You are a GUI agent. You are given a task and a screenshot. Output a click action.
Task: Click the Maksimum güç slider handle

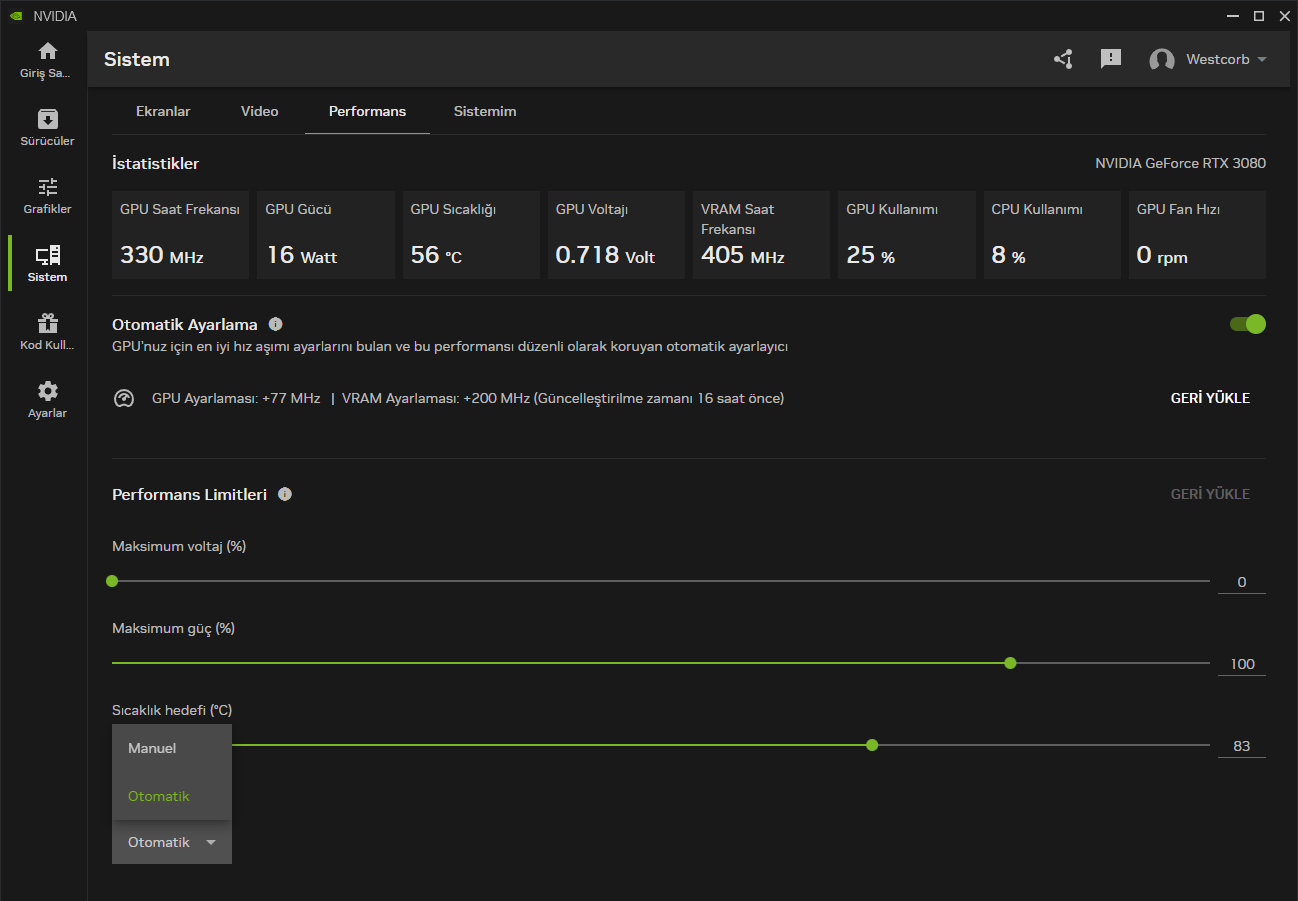click(x=1010, y=663)
